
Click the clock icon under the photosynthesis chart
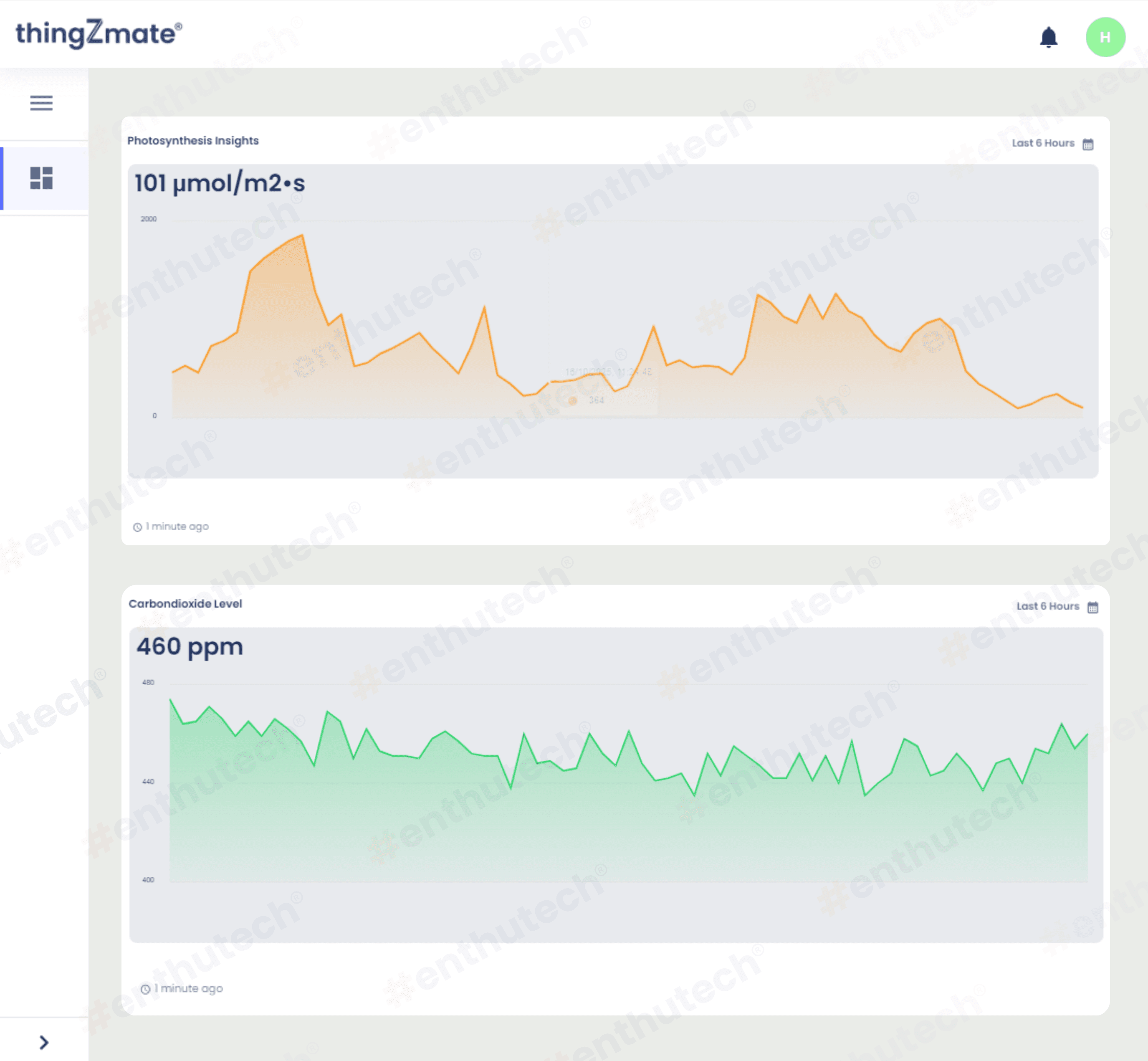(137, 527)
